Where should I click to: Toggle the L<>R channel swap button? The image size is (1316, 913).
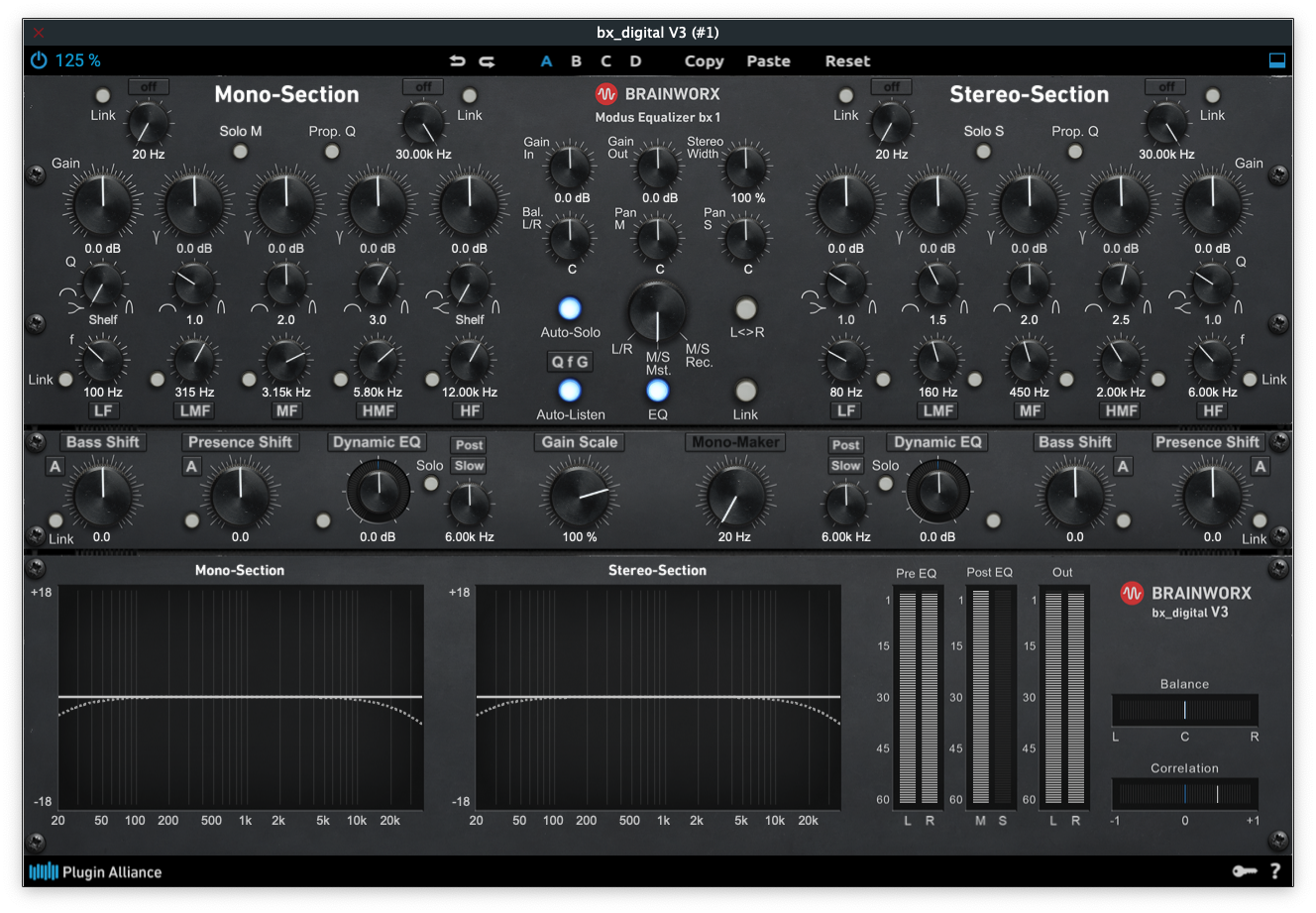(746, 308)
